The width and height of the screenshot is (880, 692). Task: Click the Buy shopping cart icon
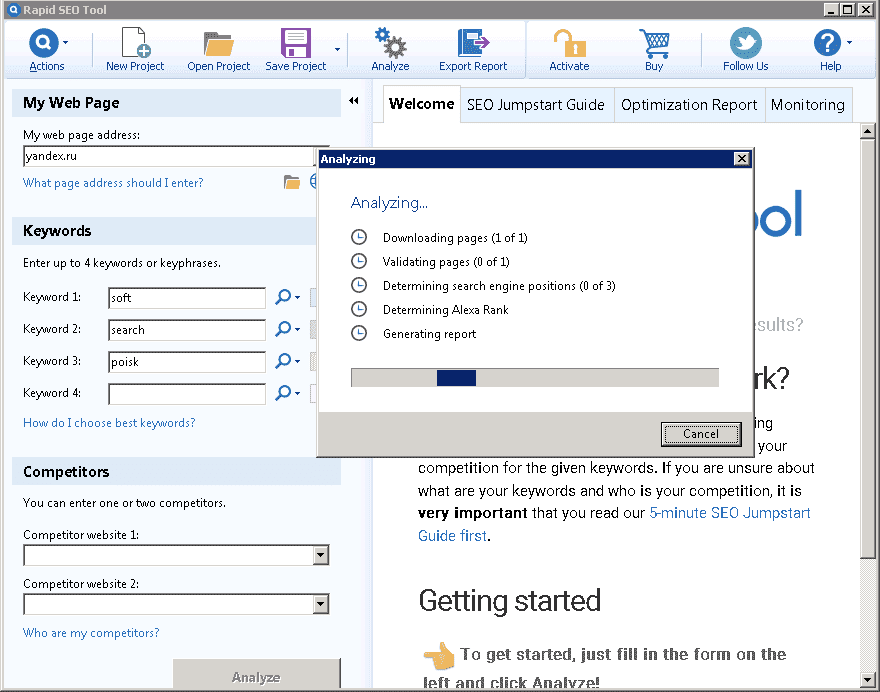click(x=654, y=44)
